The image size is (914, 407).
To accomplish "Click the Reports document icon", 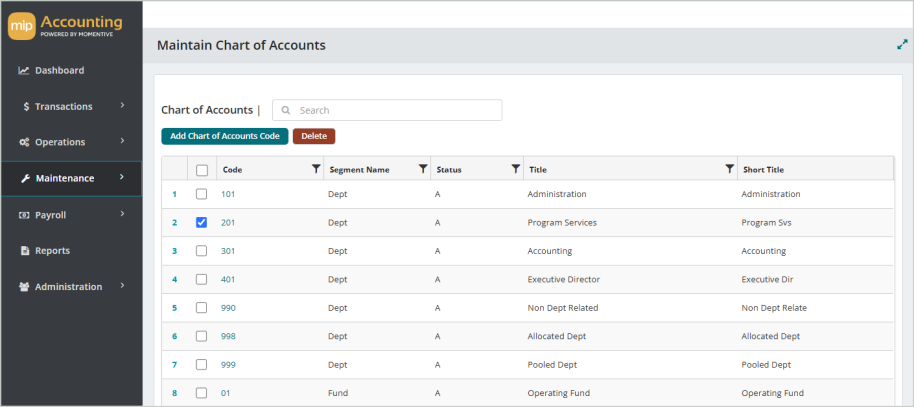I will coord(25,251).
